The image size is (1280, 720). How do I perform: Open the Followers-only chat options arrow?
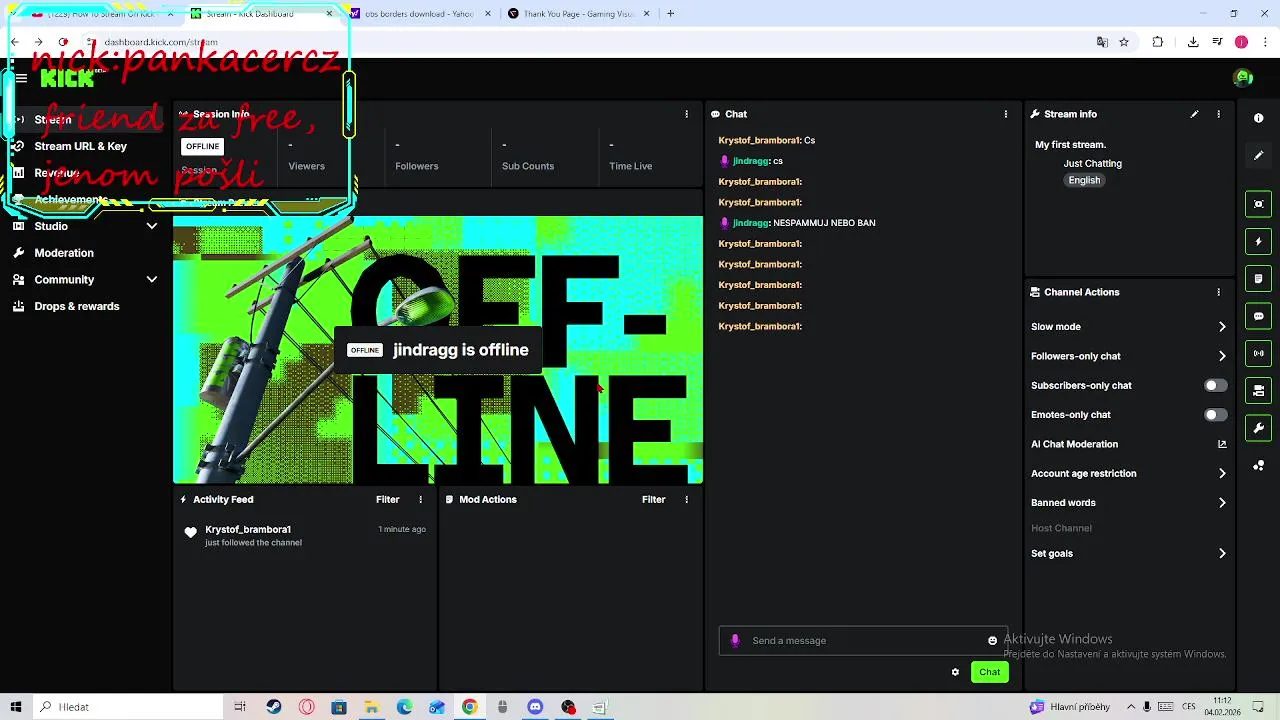click(x=1222, y=356)
